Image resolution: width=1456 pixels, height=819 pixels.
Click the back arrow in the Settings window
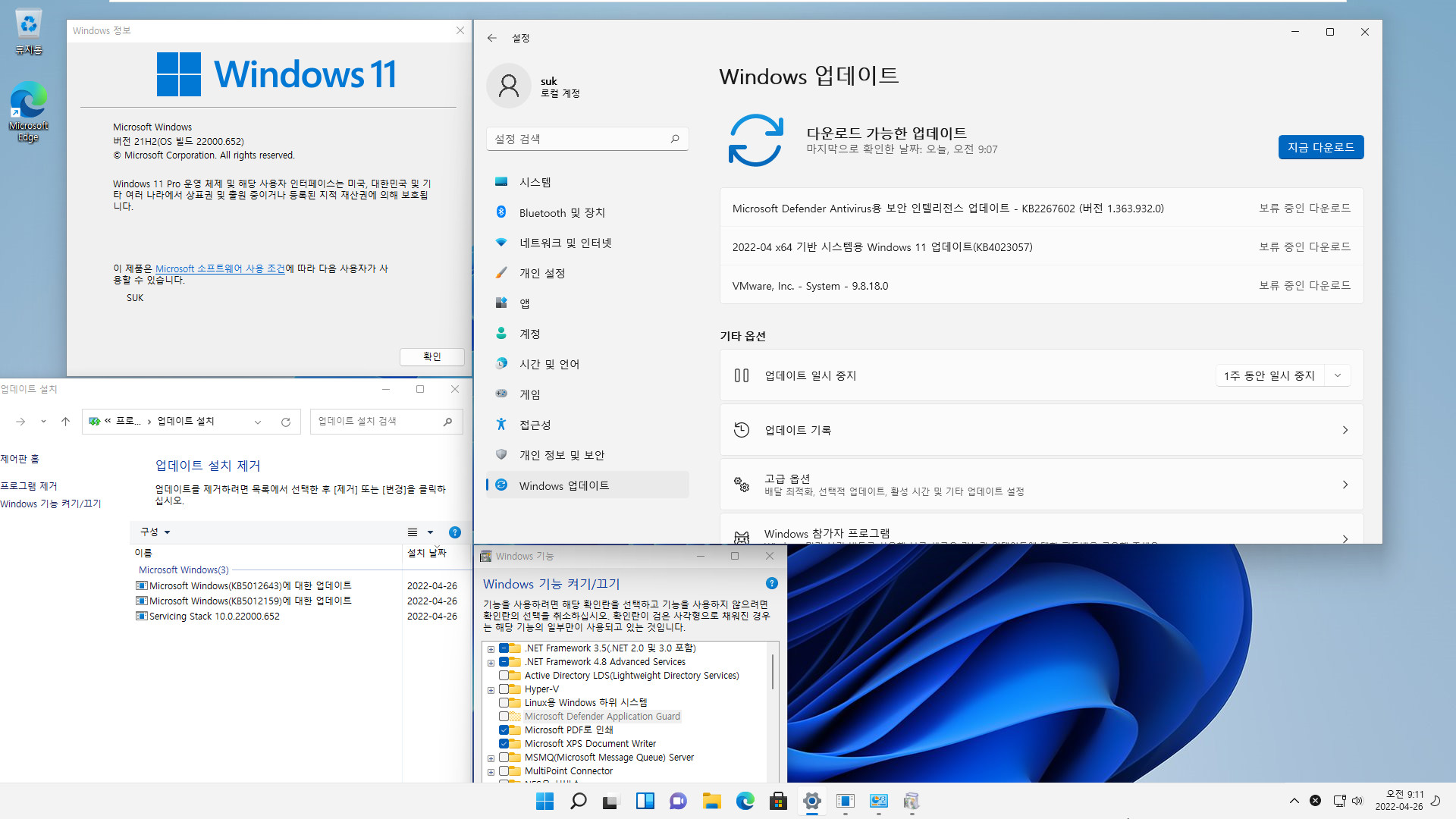click(x=492, y=38)
